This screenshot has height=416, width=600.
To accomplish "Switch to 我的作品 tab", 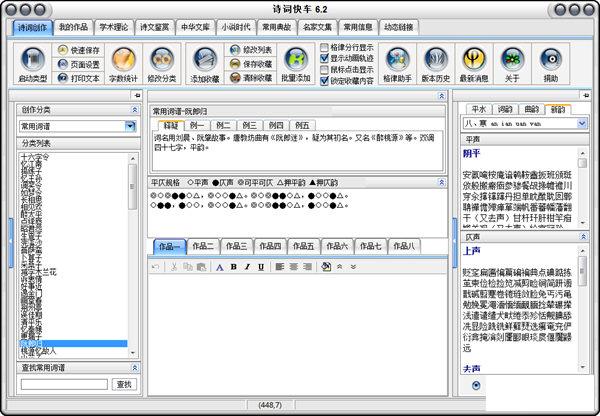I will coord(73,27).
